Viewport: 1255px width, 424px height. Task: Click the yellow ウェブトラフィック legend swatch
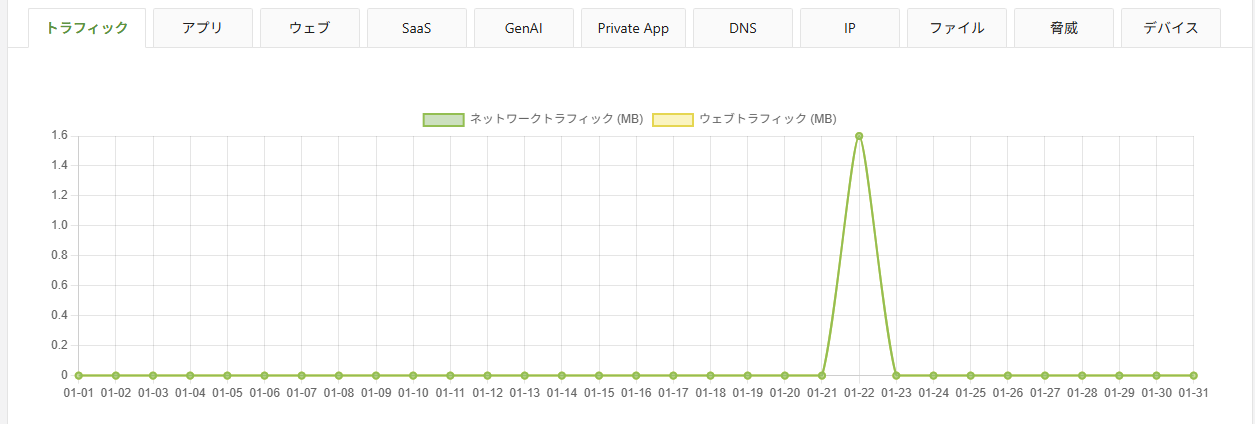(672, 119)
